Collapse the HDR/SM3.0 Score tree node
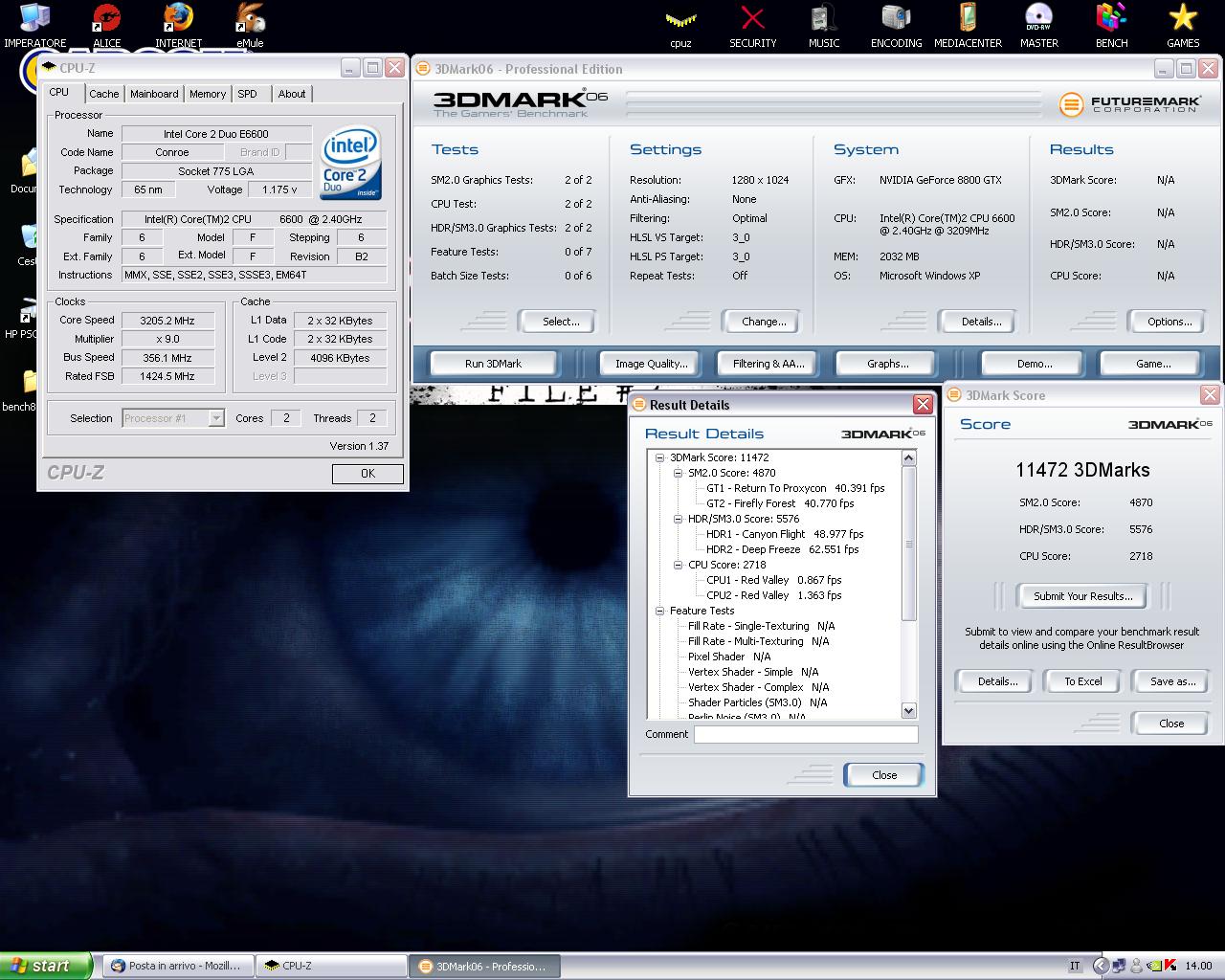This screenshot has height=980, width=1225. 678,519
